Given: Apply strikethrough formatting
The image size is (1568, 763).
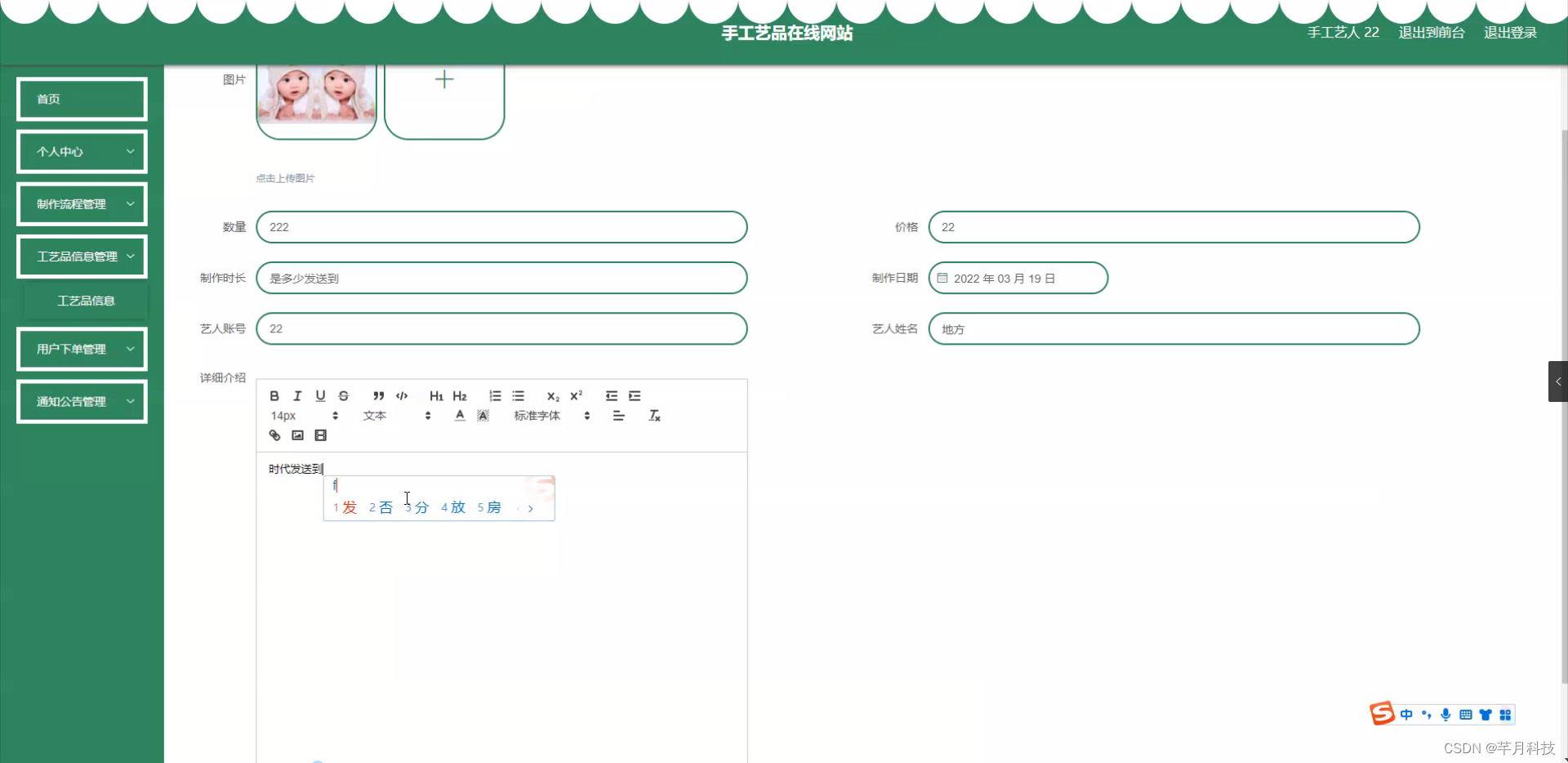Looking at the screenshot, I should click(x=343, y=396).
